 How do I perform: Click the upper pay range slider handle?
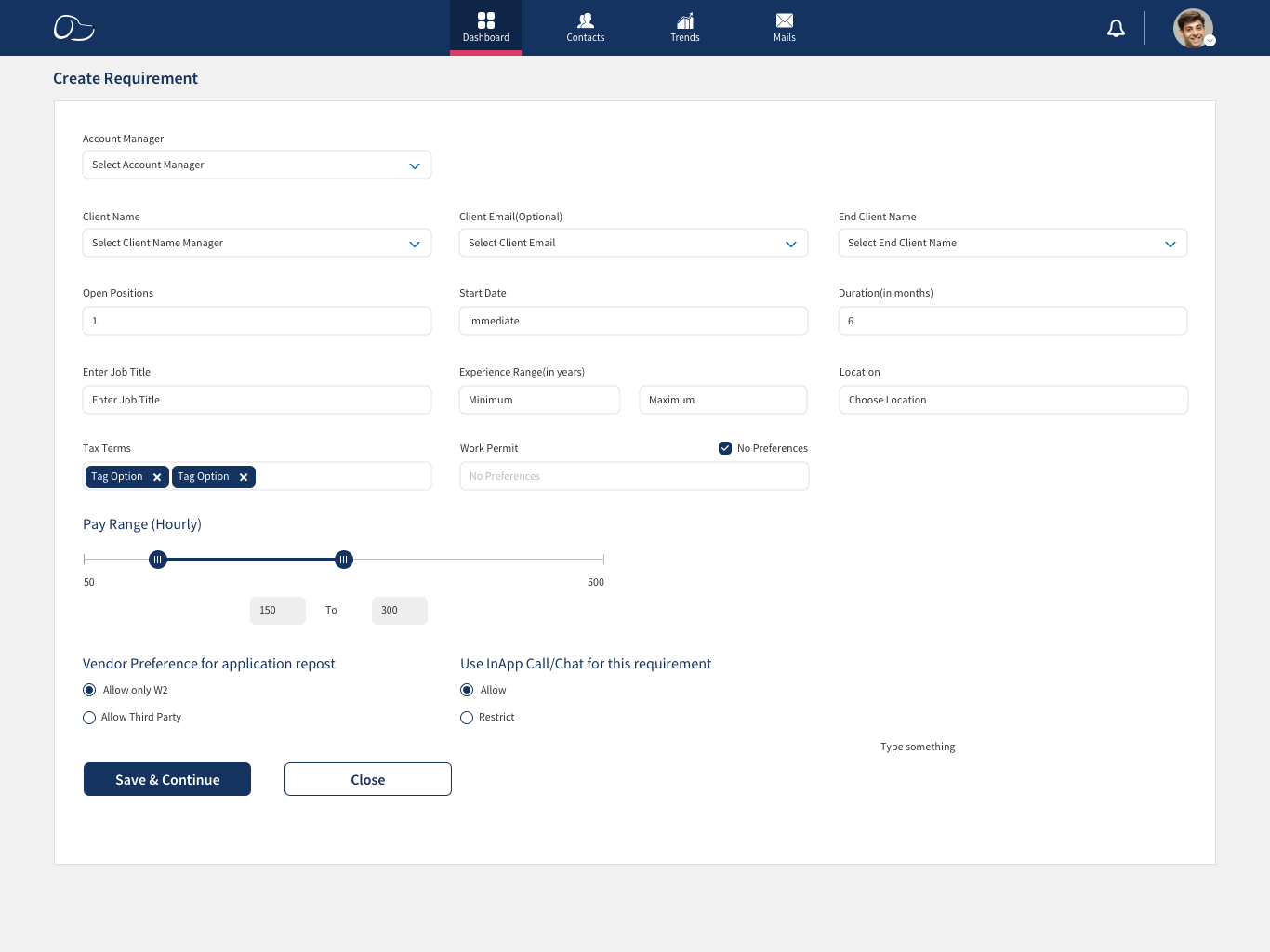pyautogui.click(x=344, y=560)
